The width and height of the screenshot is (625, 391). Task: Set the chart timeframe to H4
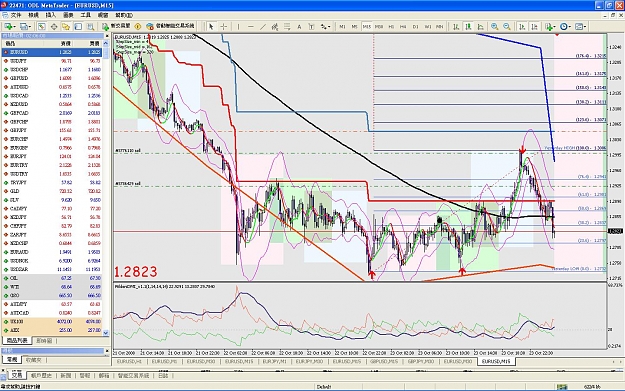(x=403, y=27)
